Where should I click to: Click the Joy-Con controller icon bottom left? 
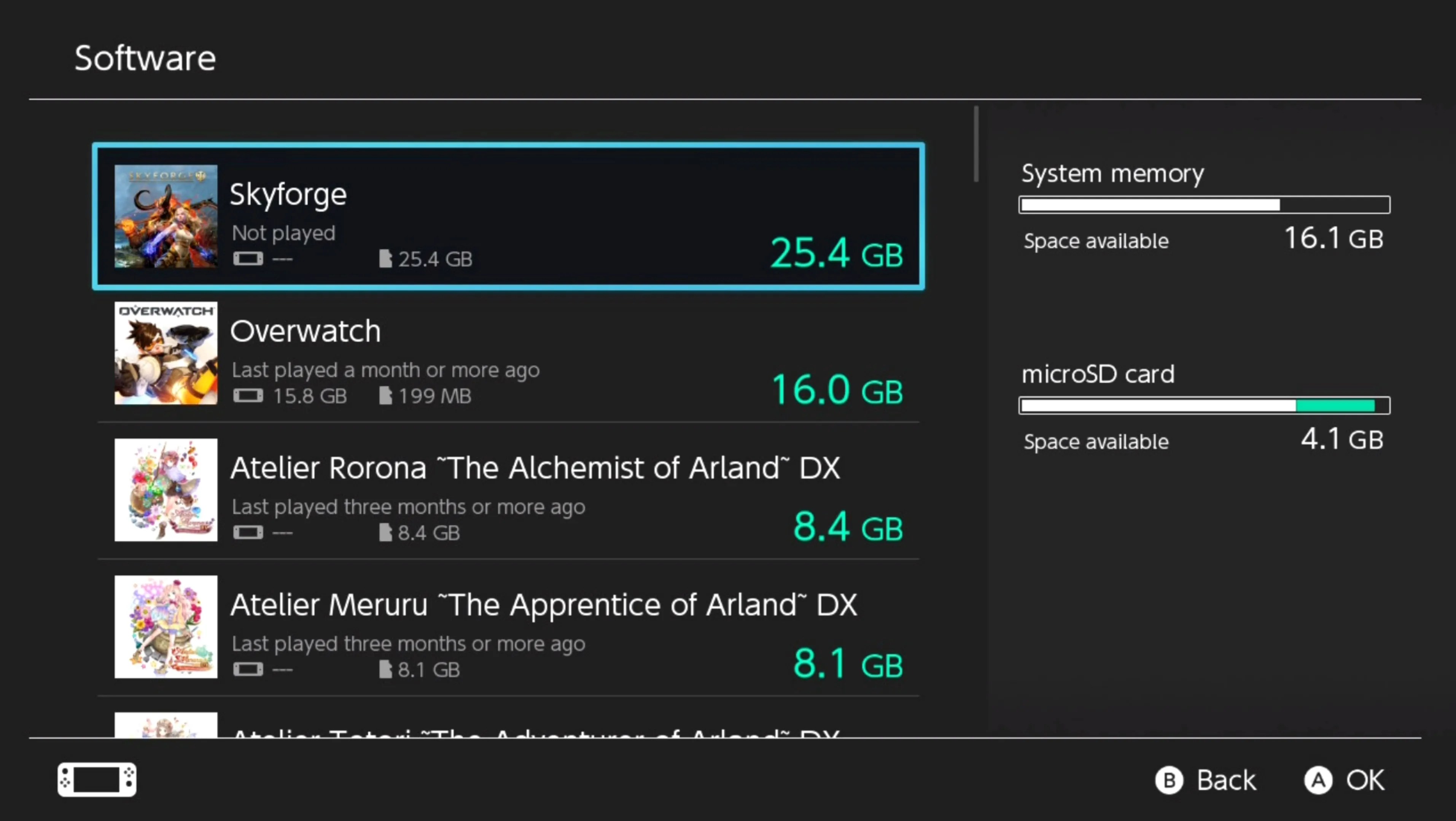[96, 780]
